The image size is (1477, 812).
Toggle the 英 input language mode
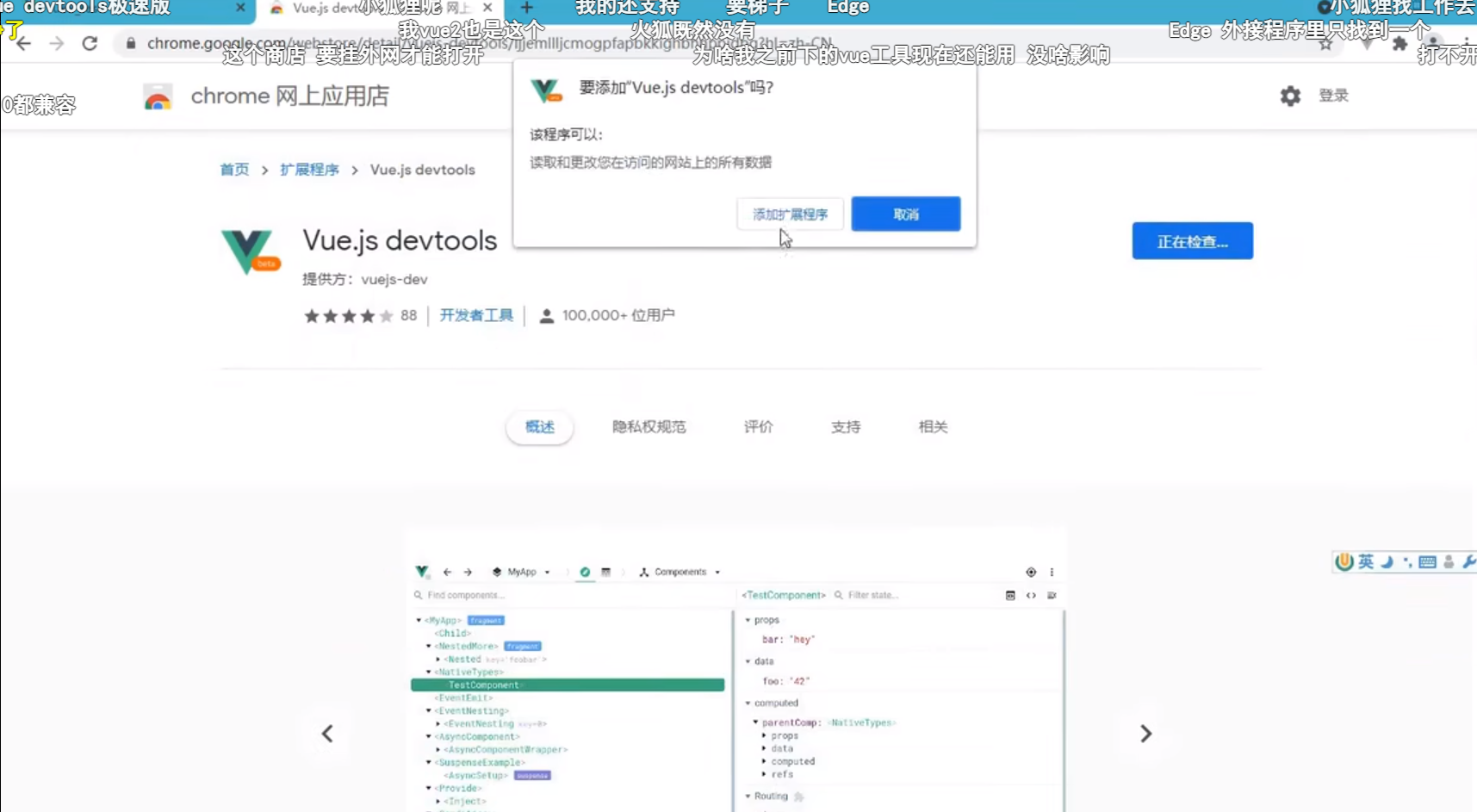[1366, 562]
